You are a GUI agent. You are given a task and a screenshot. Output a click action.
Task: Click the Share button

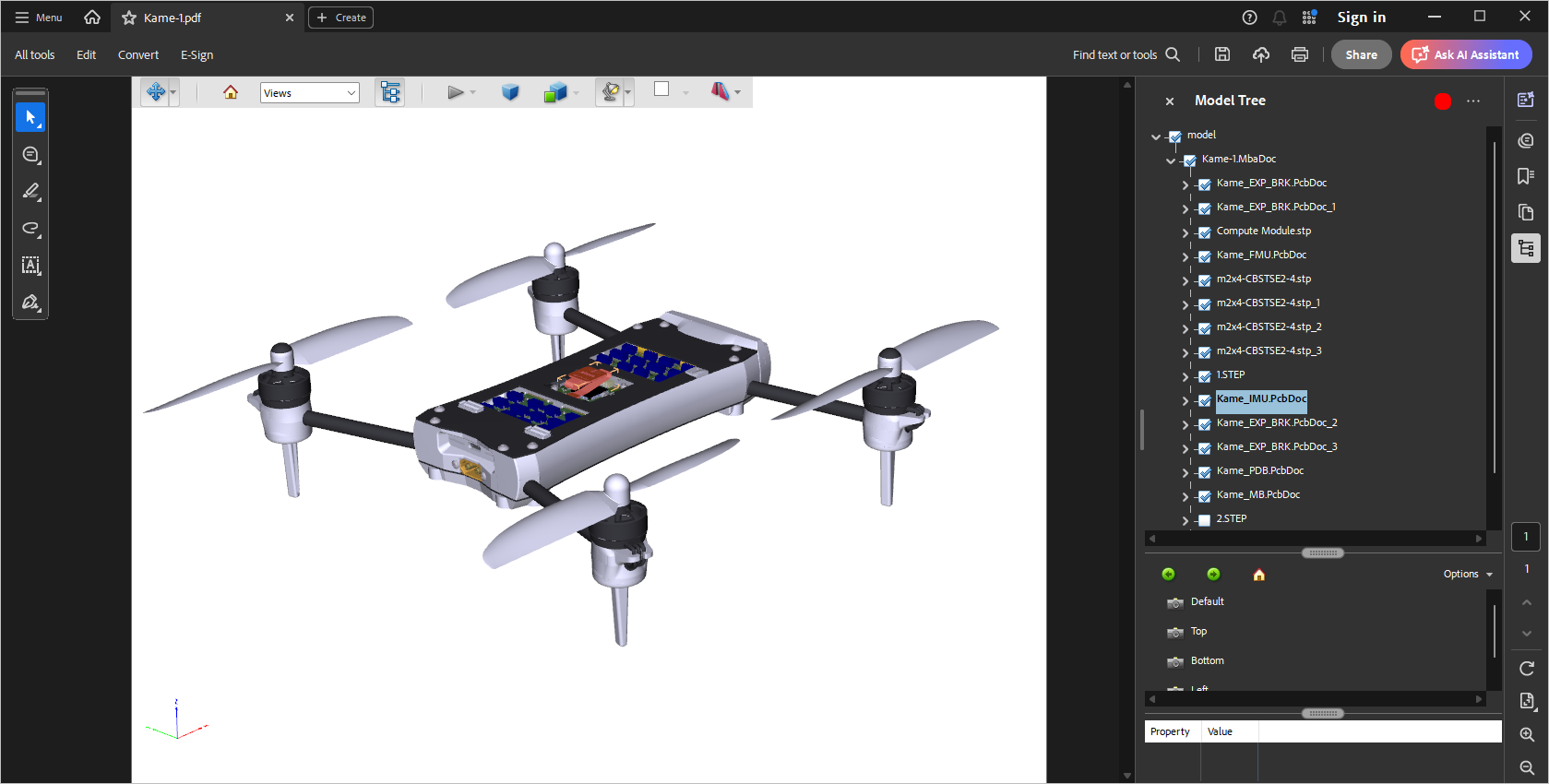click(x=1361, y=54)
